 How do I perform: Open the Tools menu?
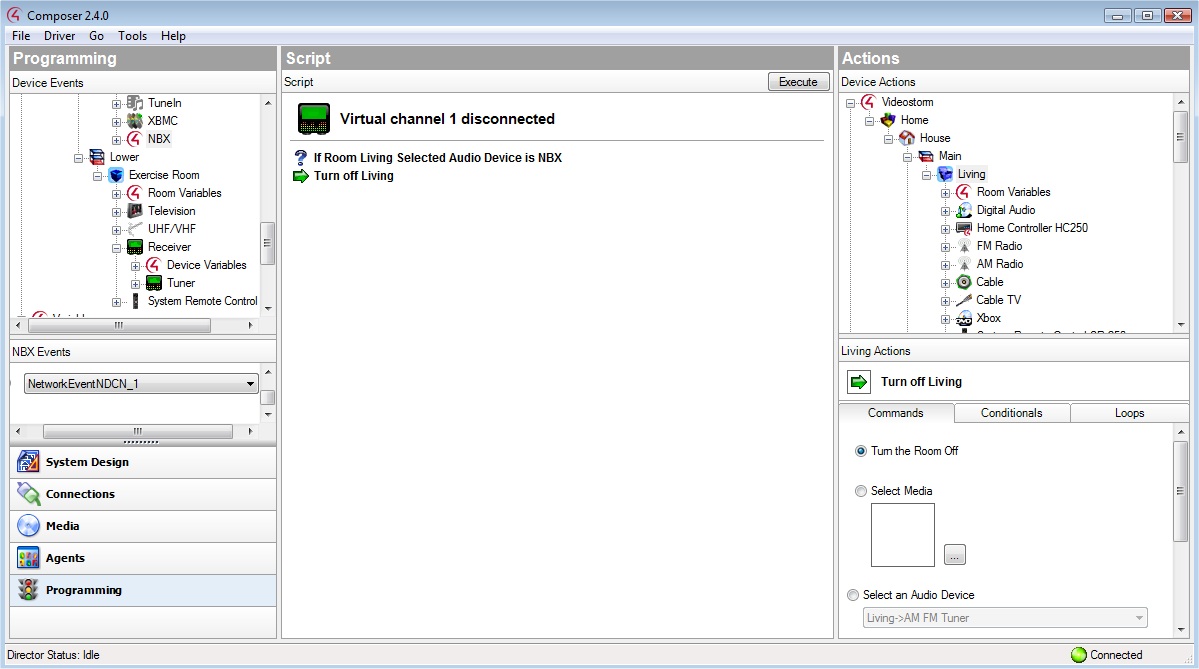(132, 36)
